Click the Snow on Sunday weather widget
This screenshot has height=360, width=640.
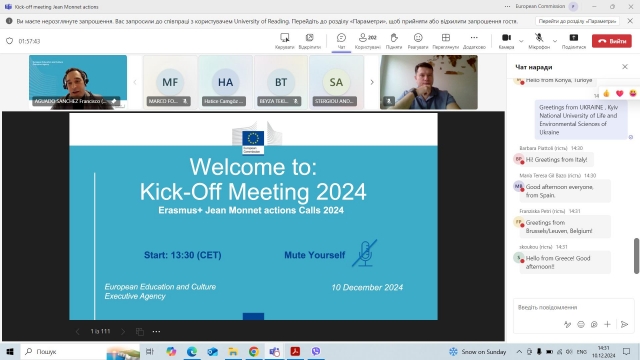[x=478, y=351]
